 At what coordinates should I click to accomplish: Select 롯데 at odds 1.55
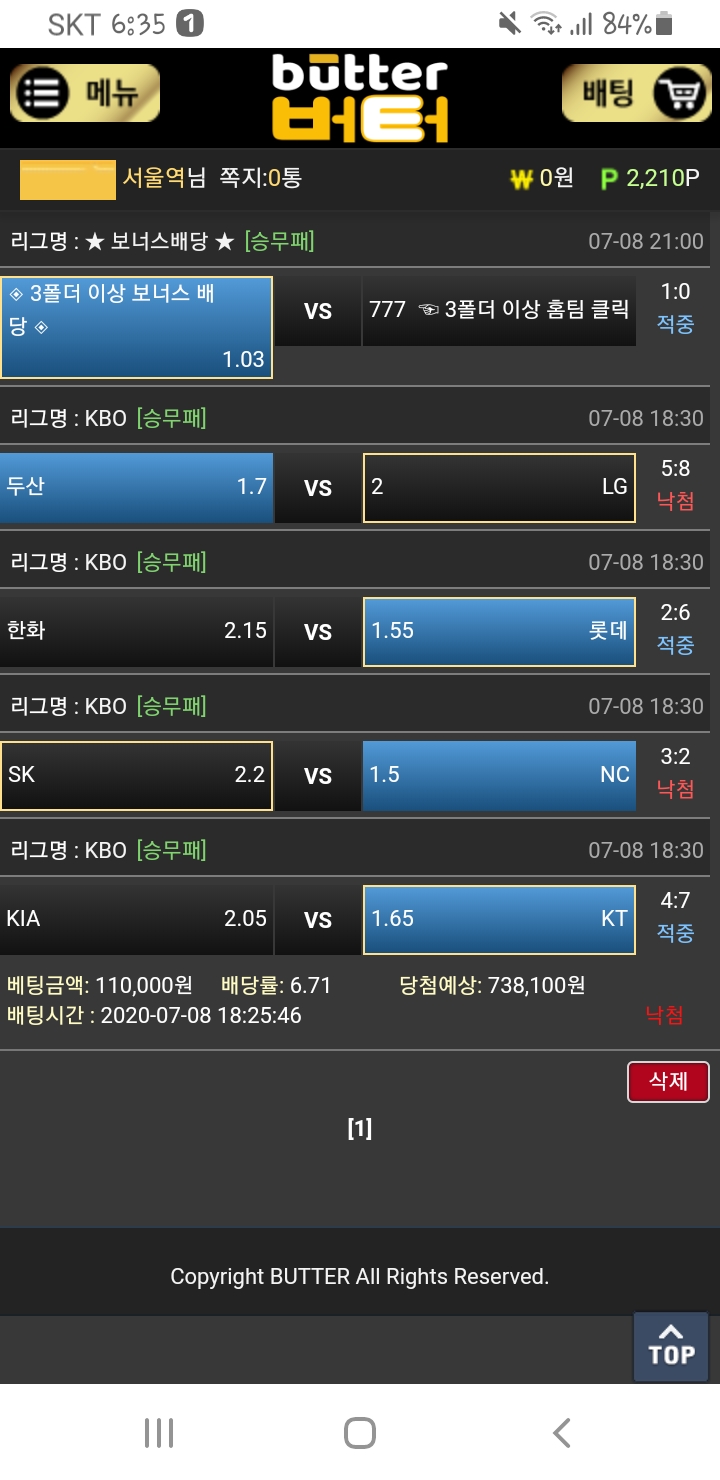[x=499, y=631]
